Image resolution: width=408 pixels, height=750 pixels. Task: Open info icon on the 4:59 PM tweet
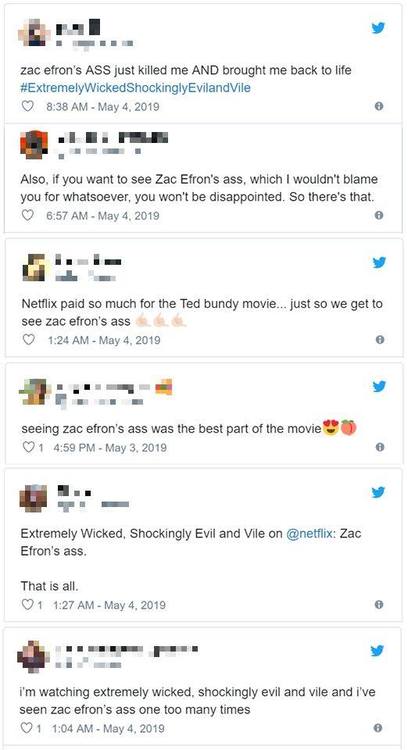point(379,447)
